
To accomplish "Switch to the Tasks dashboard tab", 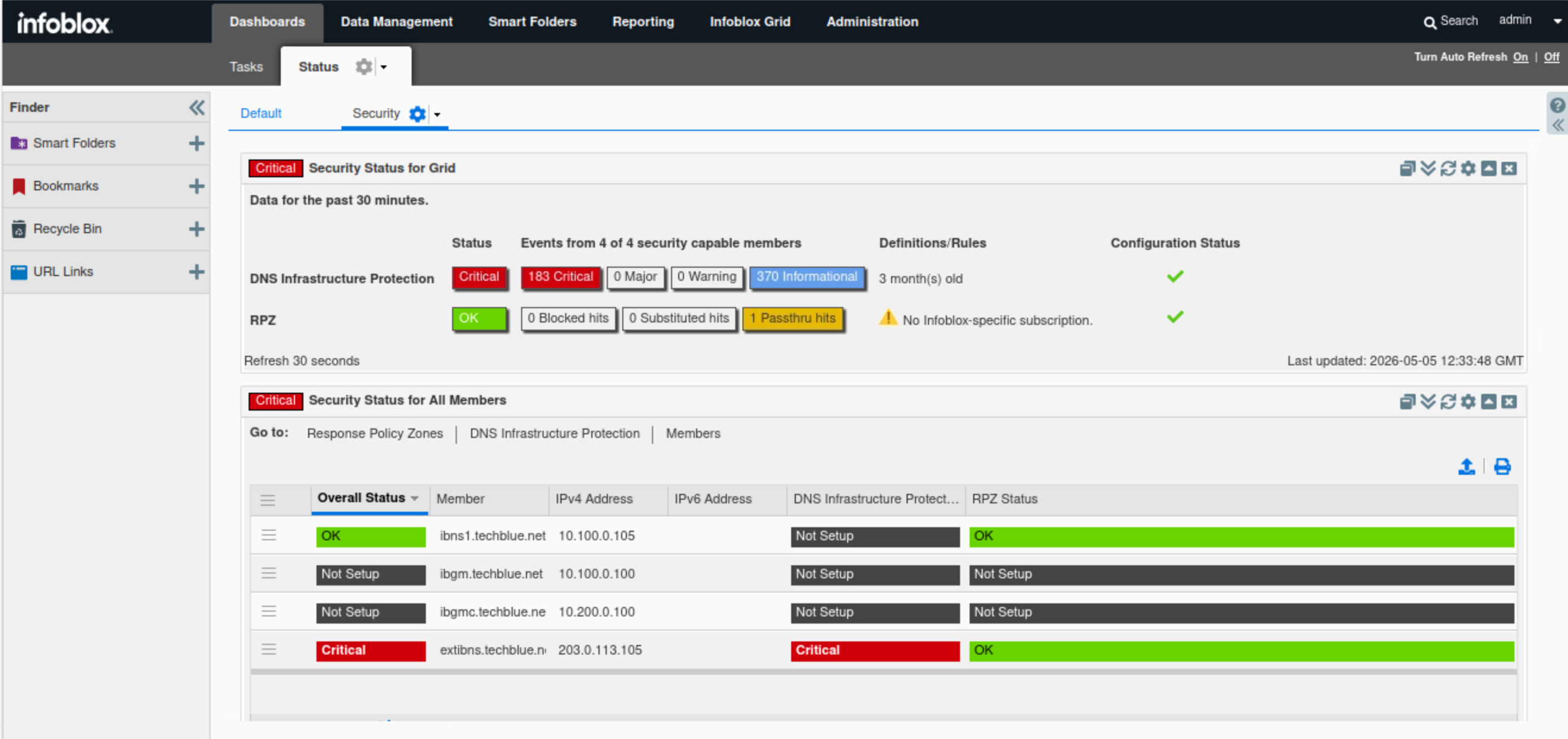I will coord(246,67).
